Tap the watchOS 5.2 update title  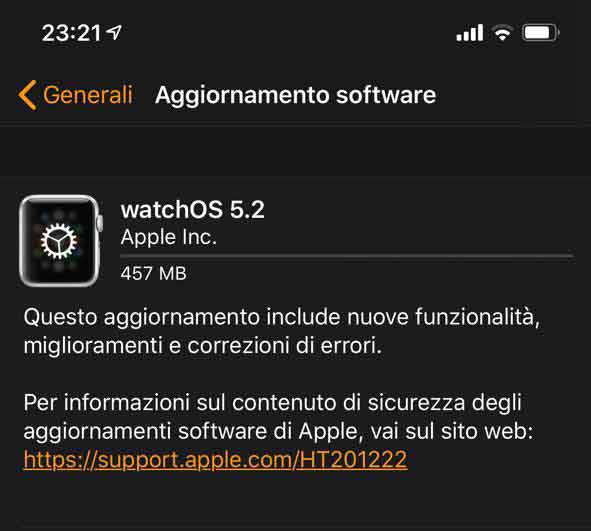pyautogui.click(x=193, y=210)
